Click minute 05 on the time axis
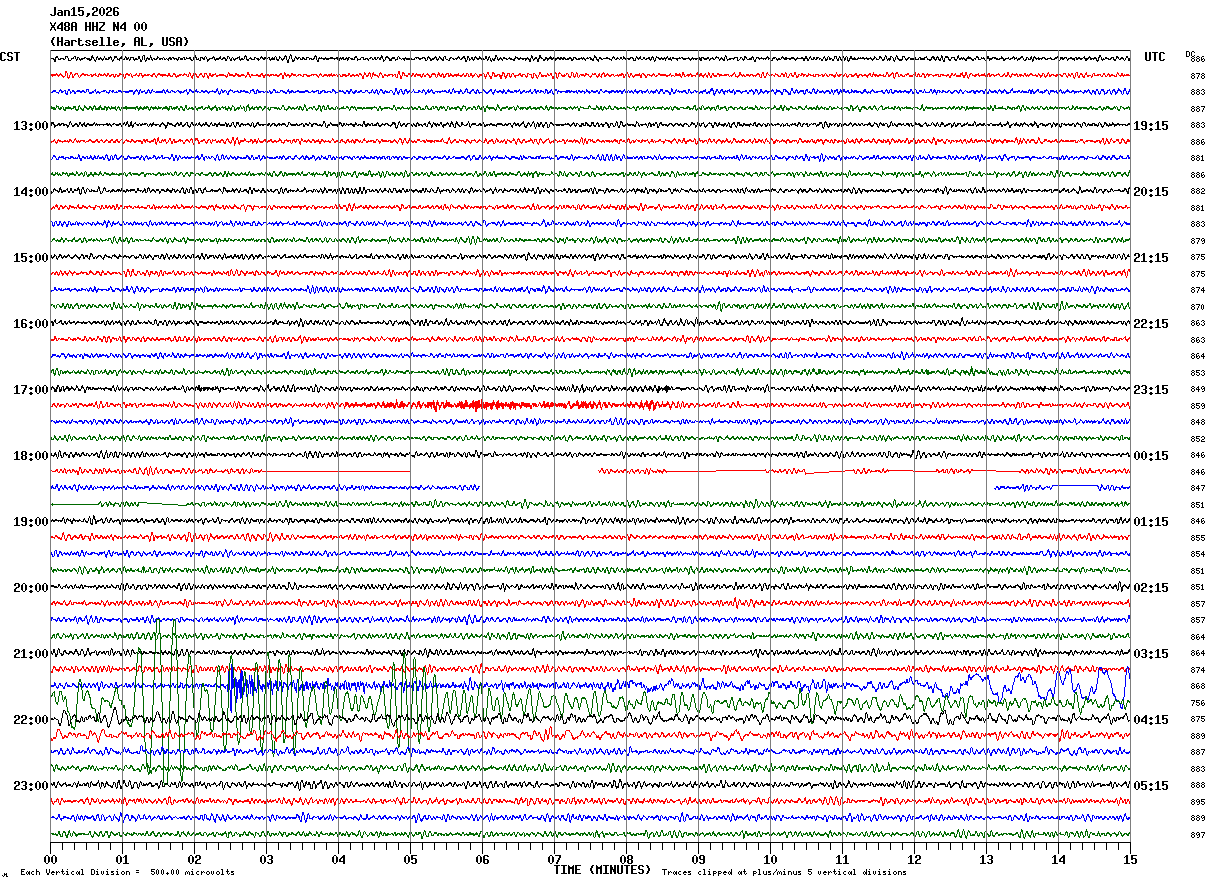1210x886 pixels. click(x=410, y=859)
